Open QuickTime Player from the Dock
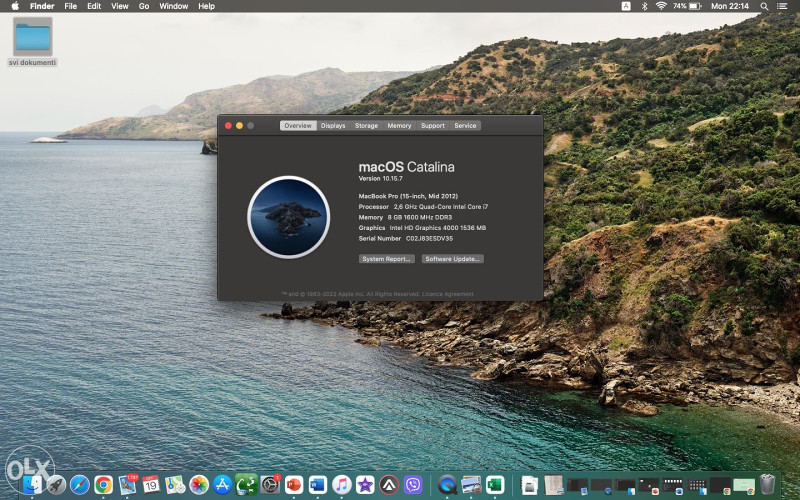The height and width of the screenshot is (500, 800). point(447,485)
